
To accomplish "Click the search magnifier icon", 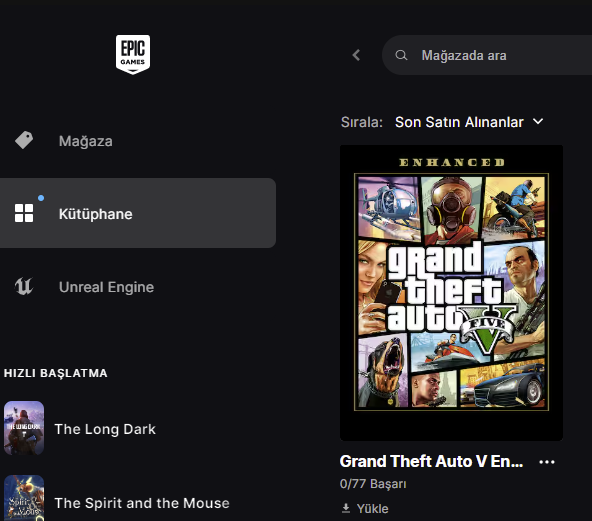I will pyautogui.click(x=401, y=55).
